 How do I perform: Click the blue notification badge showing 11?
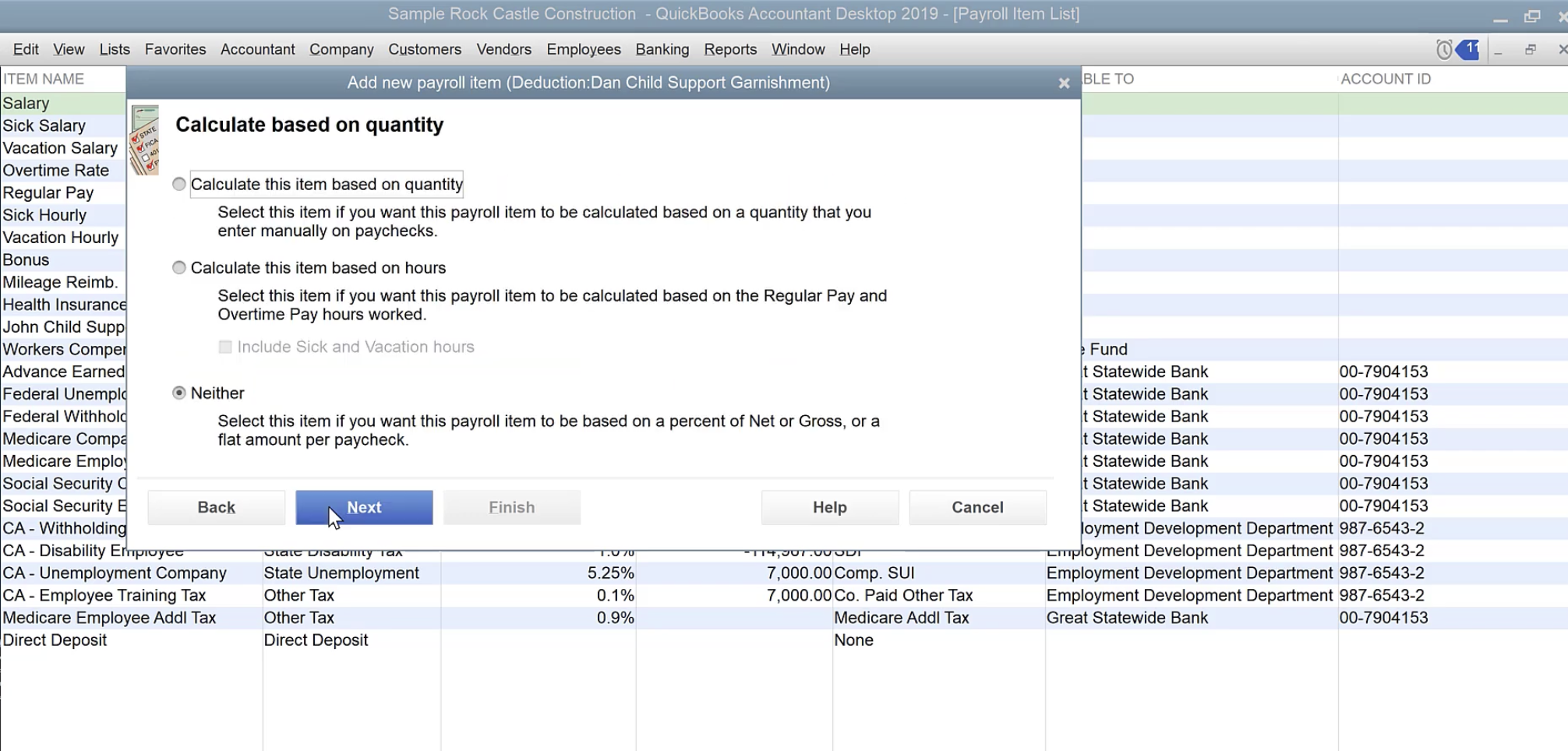(x=1469, y=50)
